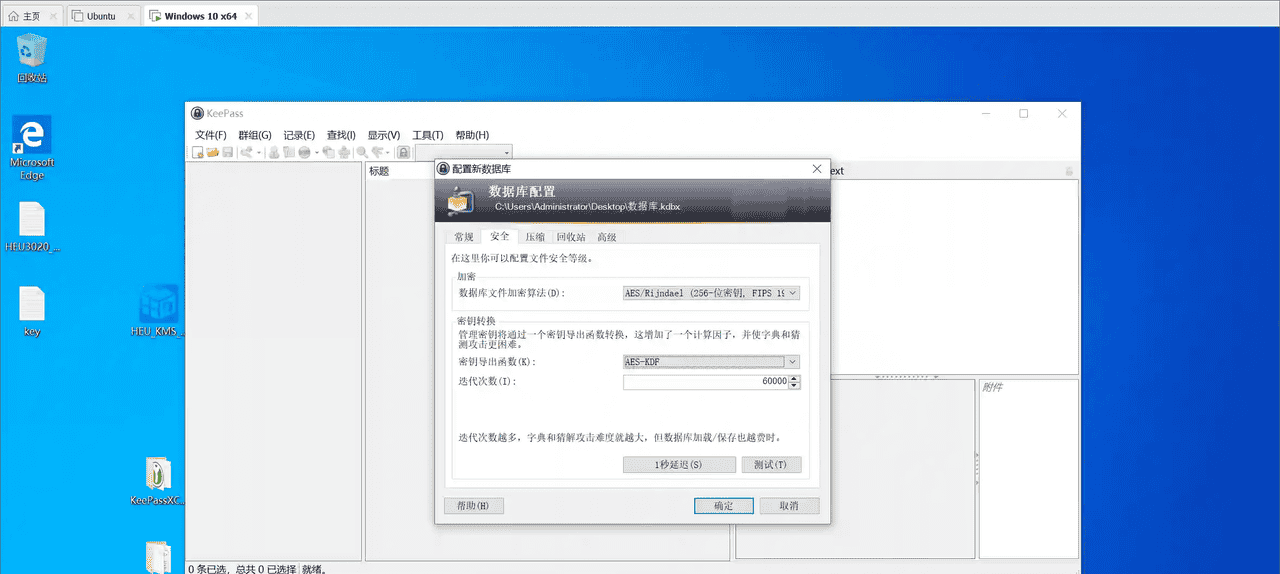Image resolution: width=1280 pixels, height=574 pixels.
Task: Click the Find magnifier toolbar icon
Action: (362, 152)
